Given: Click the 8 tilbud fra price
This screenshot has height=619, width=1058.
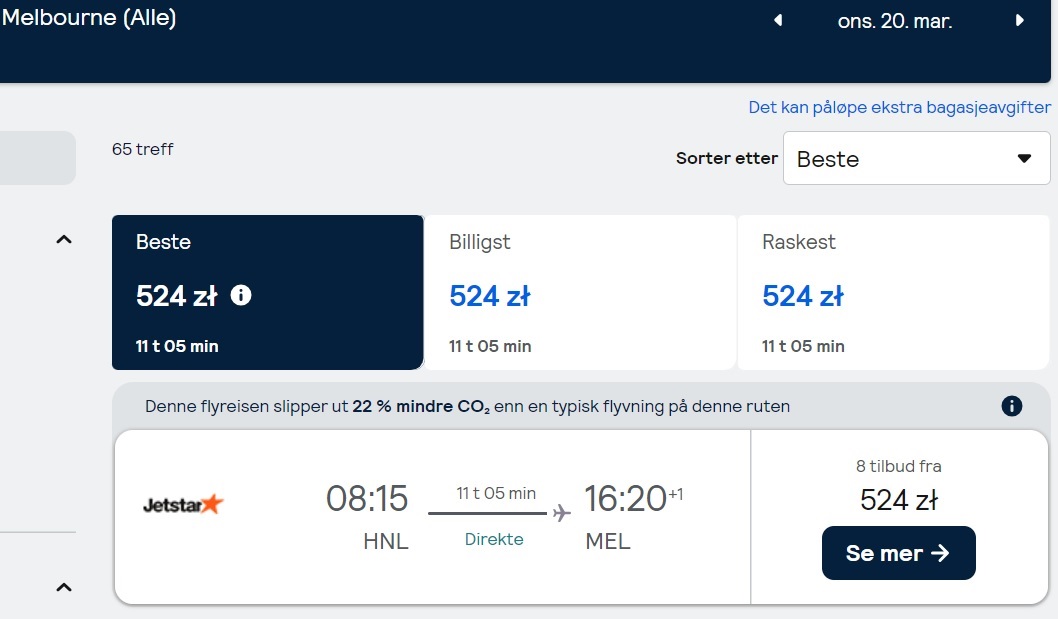Looking at the screenshot, I should coord(899,500).
